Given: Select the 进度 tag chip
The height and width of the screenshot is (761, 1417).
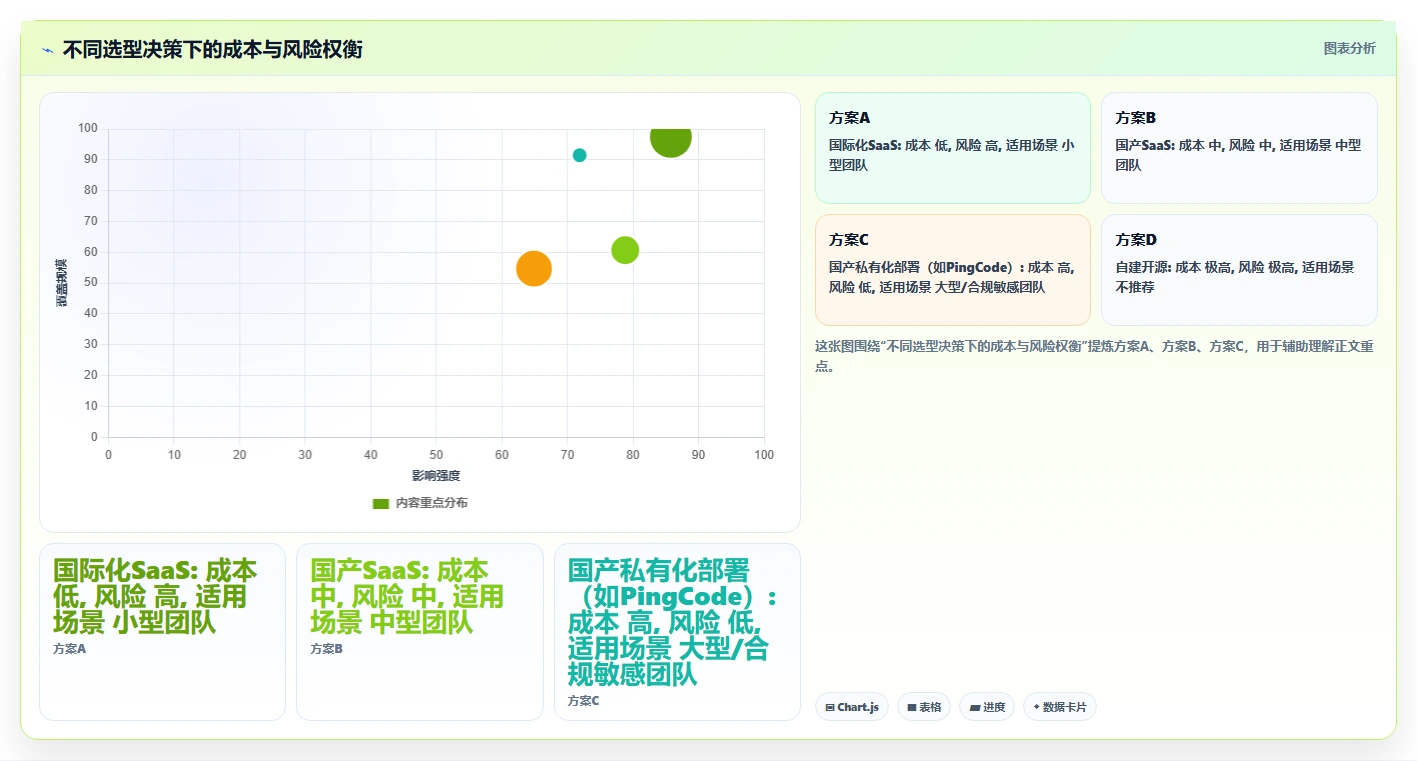Looking at the screenshot, I should pyautogui.click(x=987, y=707).
